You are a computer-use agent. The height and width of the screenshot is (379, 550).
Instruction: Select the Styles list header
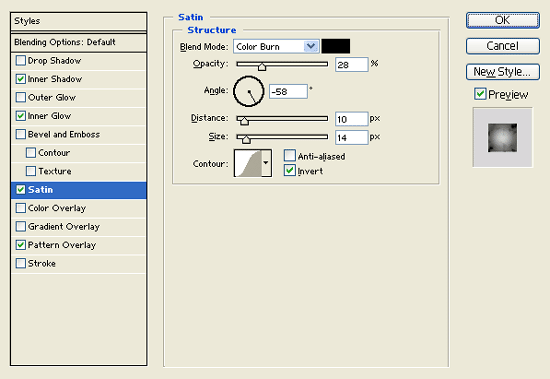(x=79, y=21)
